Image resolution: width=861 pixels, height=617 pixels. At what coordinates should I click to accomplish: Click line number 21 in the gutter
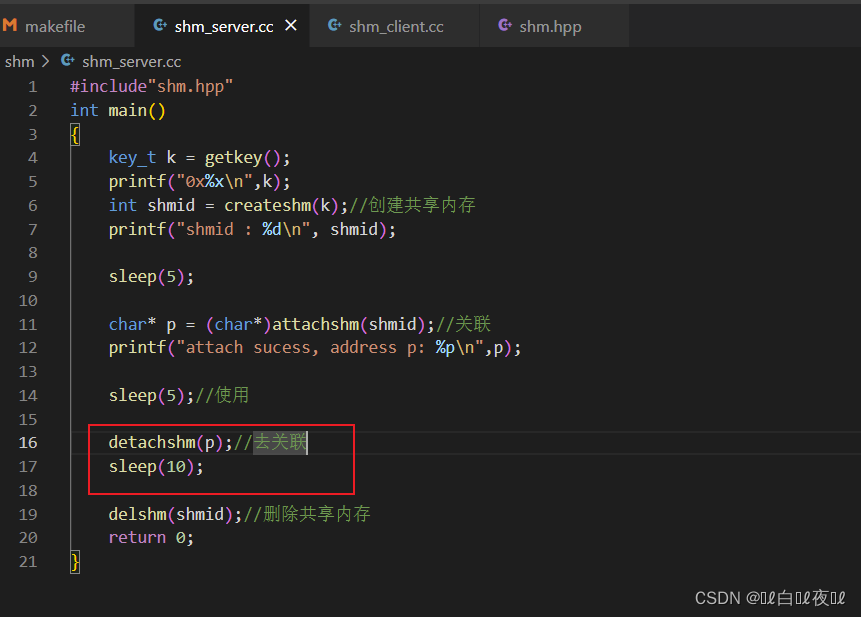pos(28,562)
